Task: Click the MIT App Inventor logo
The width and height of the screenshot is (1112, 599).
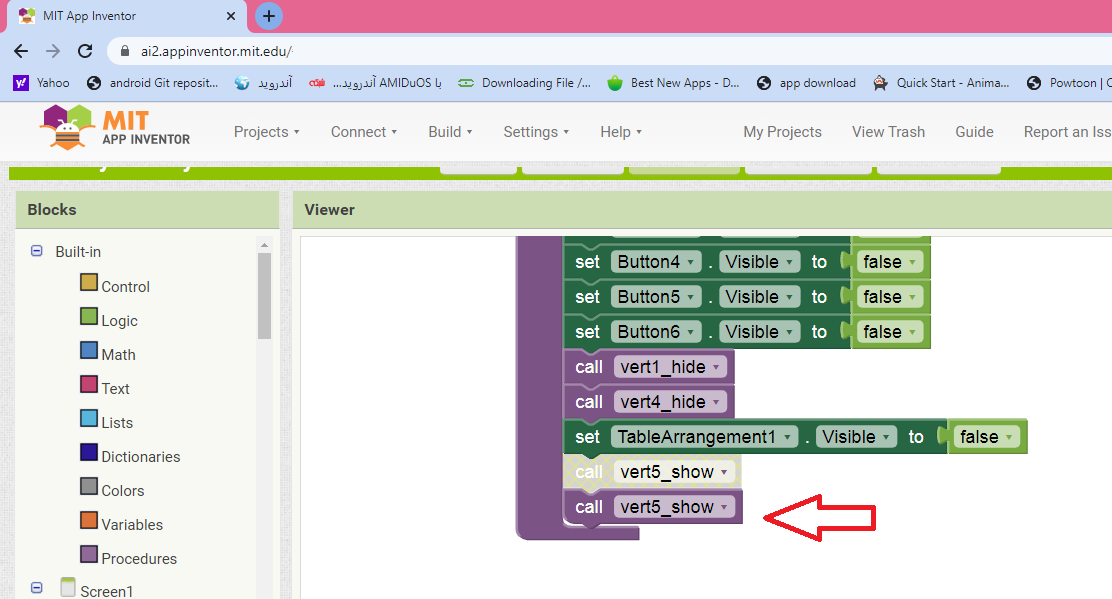Action: coord(115,129)
